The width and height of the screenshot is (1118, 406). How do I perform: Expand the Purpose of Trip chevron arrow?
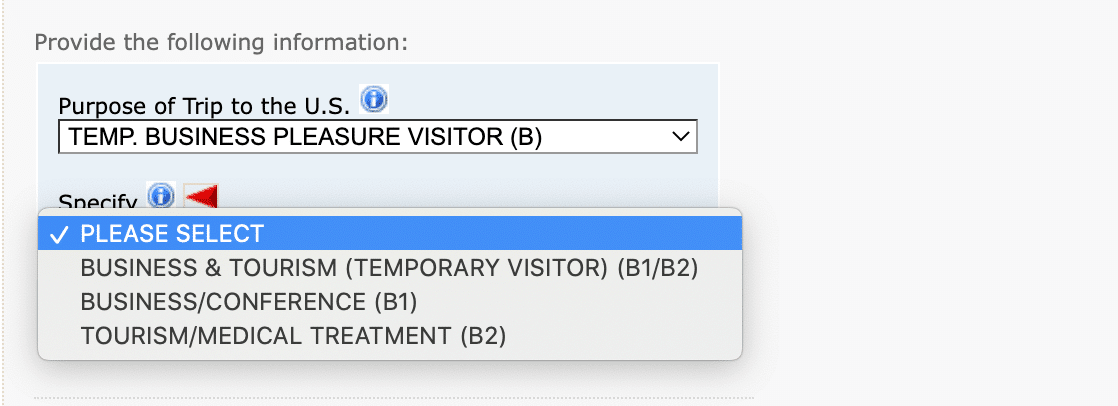coord(680,137)
